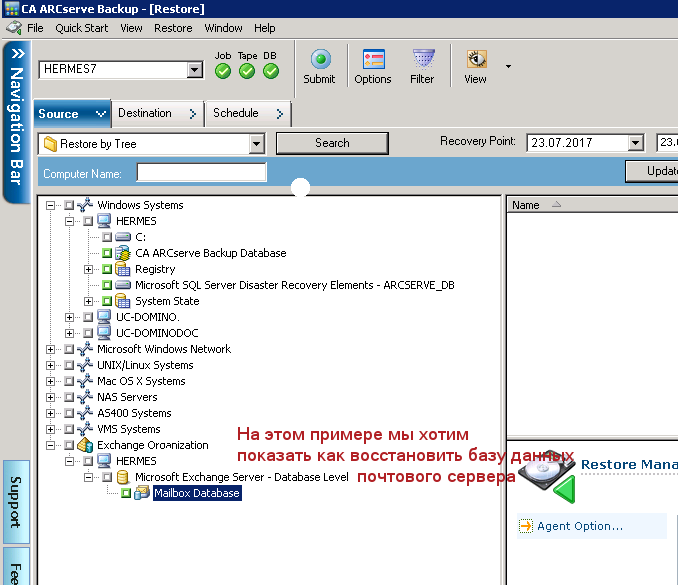Toggle the UC-DOMINO. checkbox
Image resolution: width=678 pixels, height=585 pixels.
88,317
